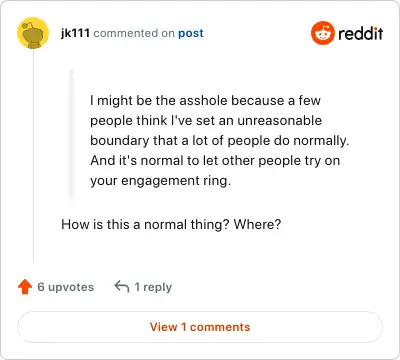Screen dimensions: 400x360
Task: Click the "View 1 comments" button
Action: point(200,327)
